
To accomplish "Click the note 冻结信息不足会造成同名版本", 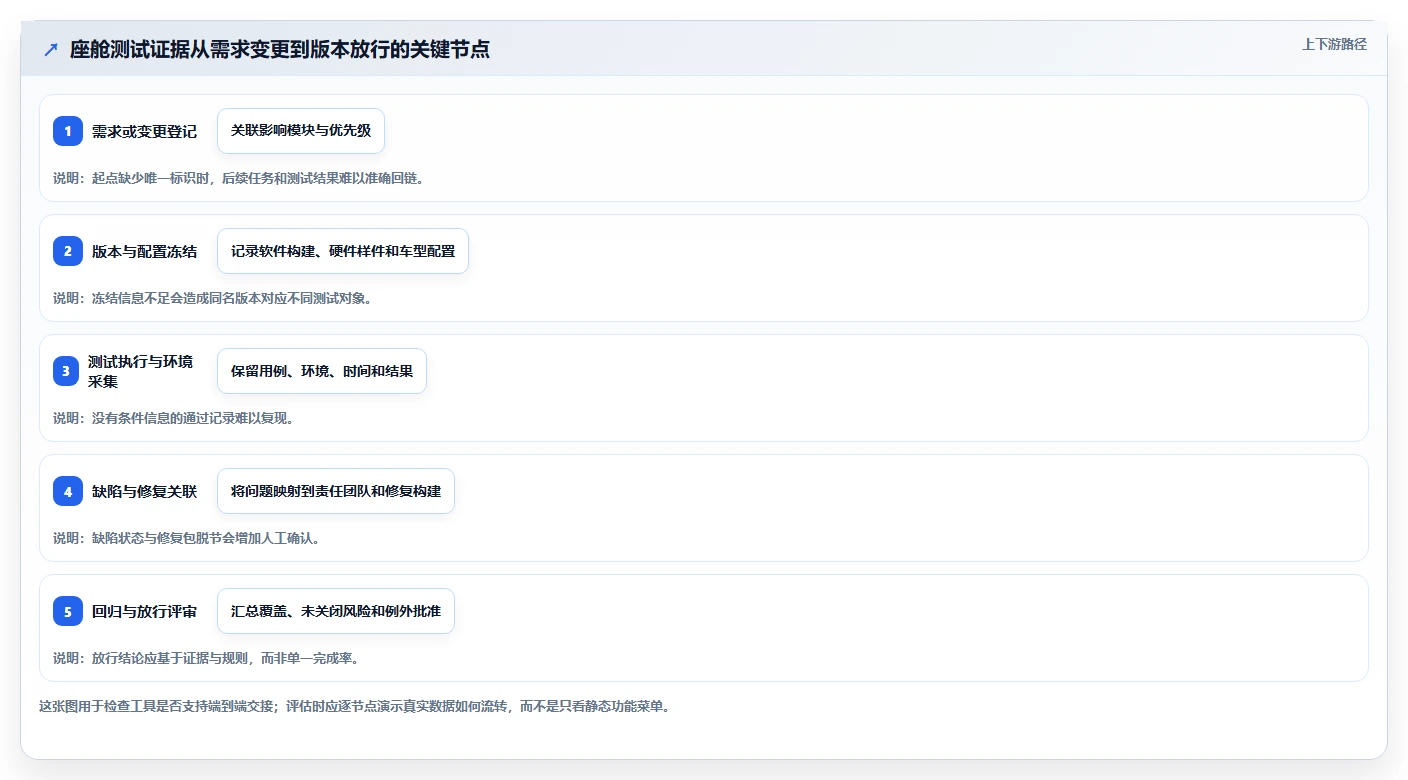I will [212, 298].
